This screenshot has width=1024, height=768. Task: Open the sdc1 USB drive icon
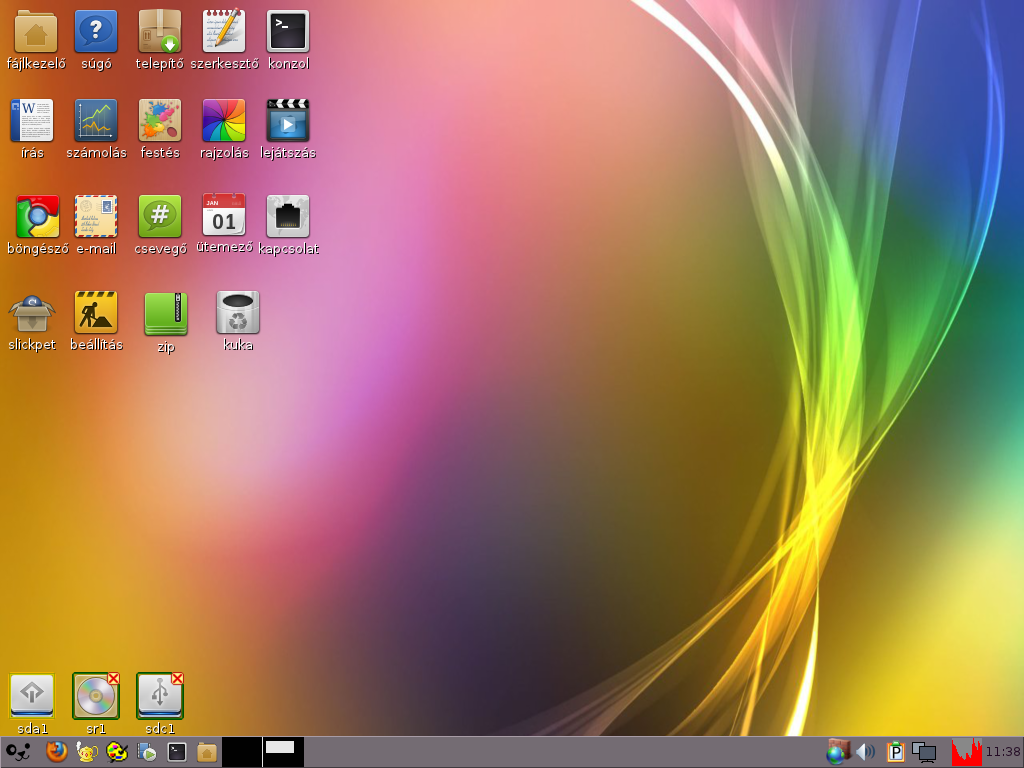[x=160, y=696]
